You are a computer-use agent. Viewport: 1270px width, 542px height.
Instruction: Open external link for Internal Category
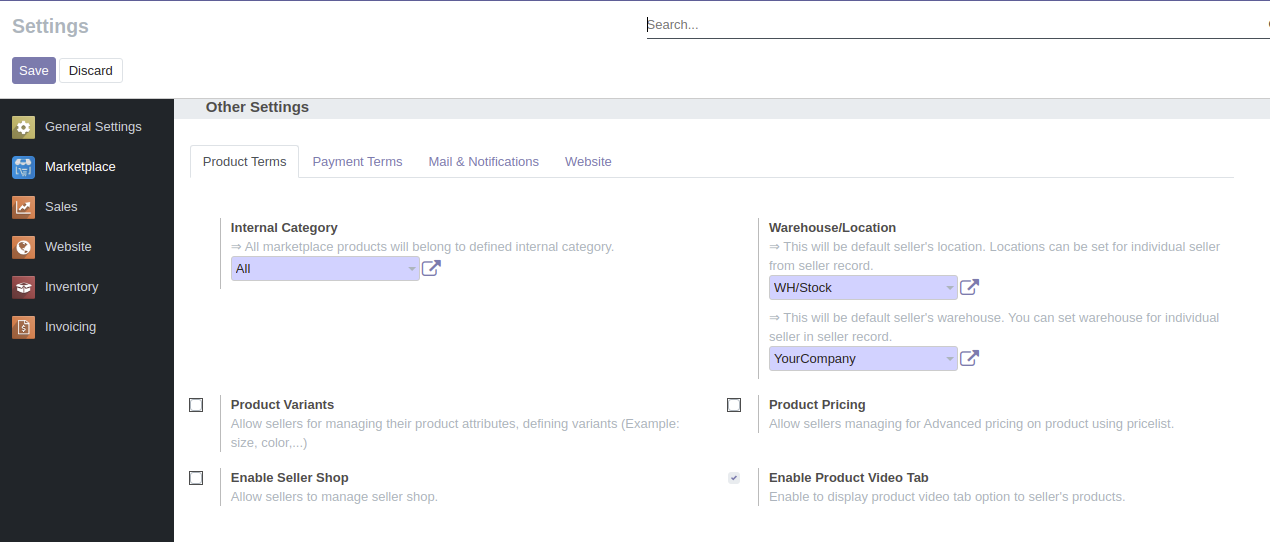pyautogui.click(x=431, y=268)
